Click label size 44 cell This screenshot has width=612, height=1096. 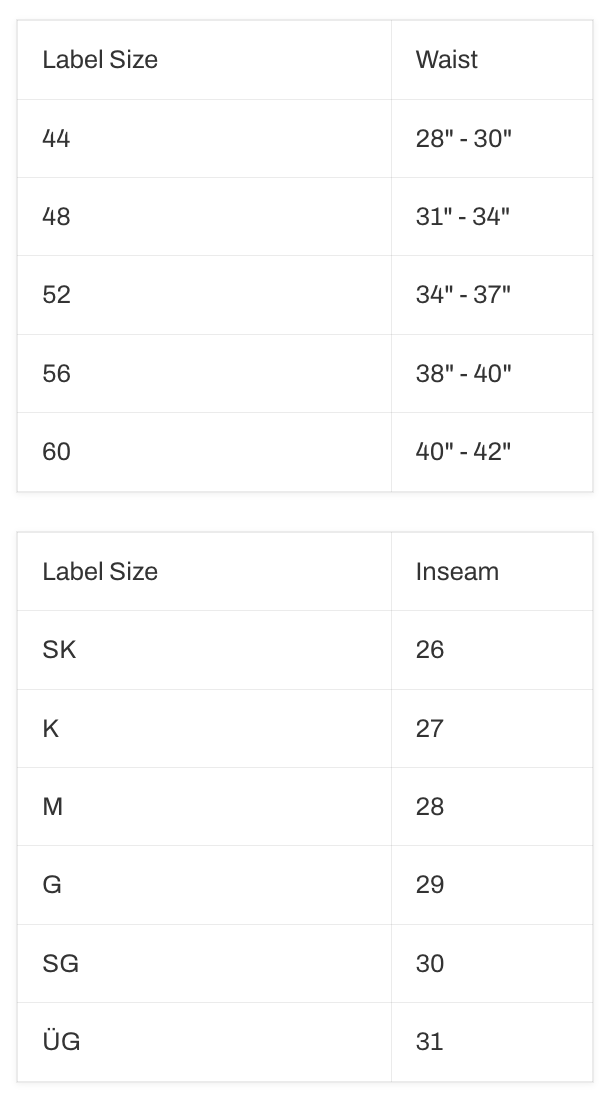point(56,138)
